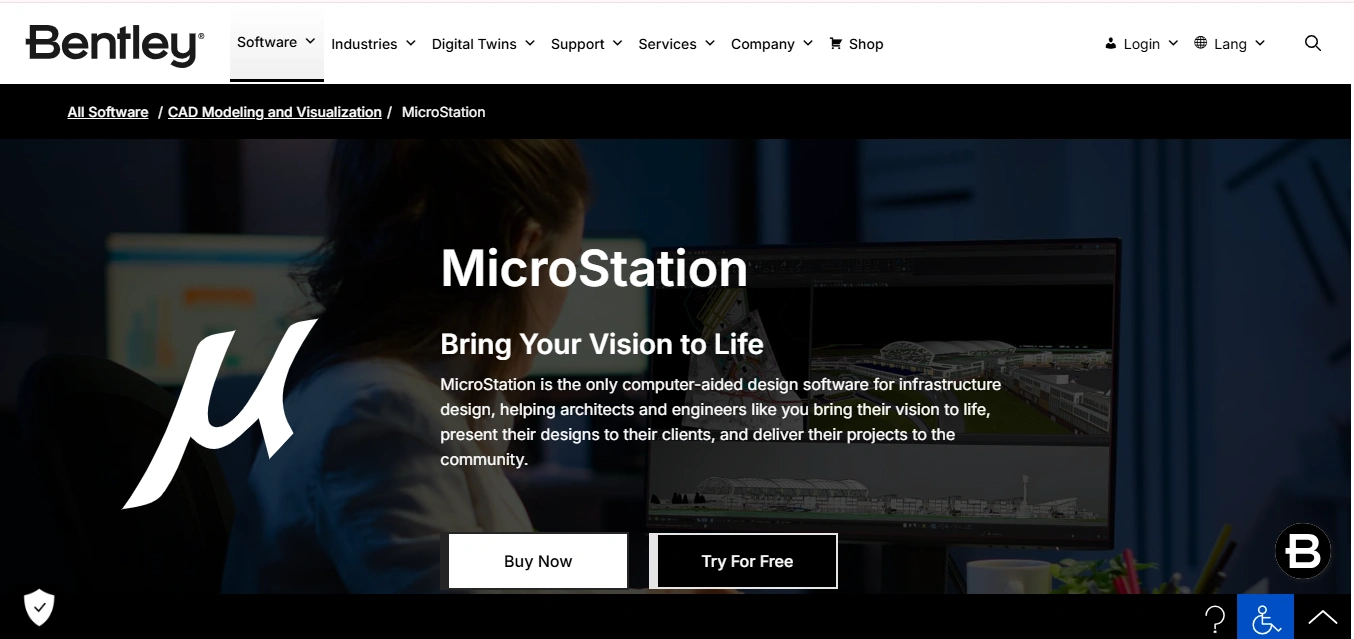1354x639 pixels.
Task: Click the shopping cart Shop icon
Action: (835, 43)
